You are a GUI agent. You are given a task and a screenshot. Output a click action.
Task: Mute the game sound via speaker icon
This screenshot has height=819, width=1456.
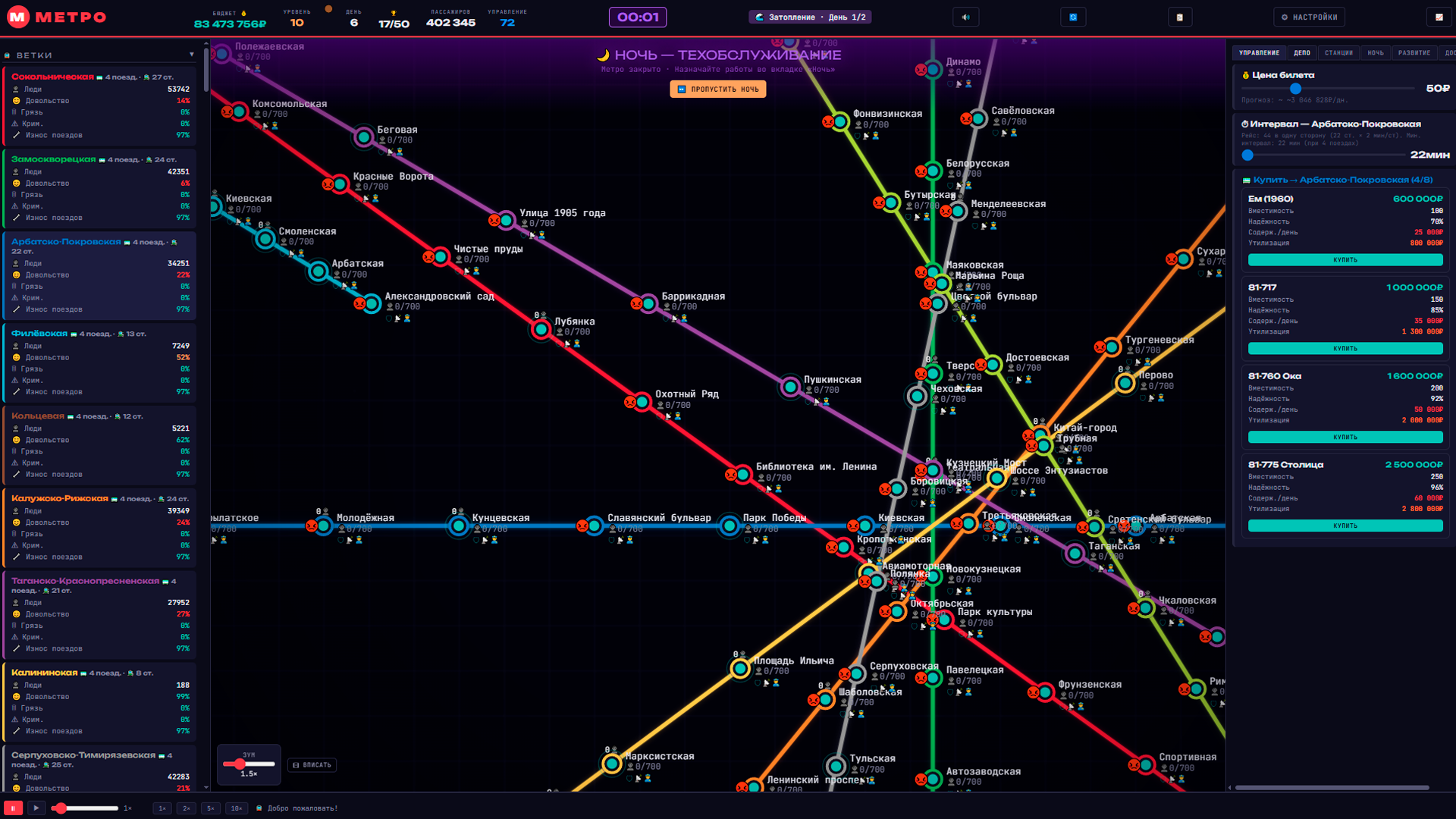click(965, 17)
